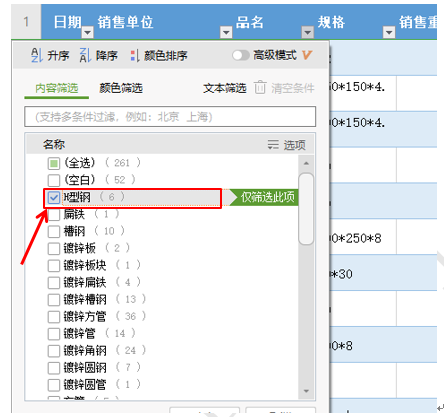
Task: Click the 仅筛选此项 button
Action: (x=264, y=197)
